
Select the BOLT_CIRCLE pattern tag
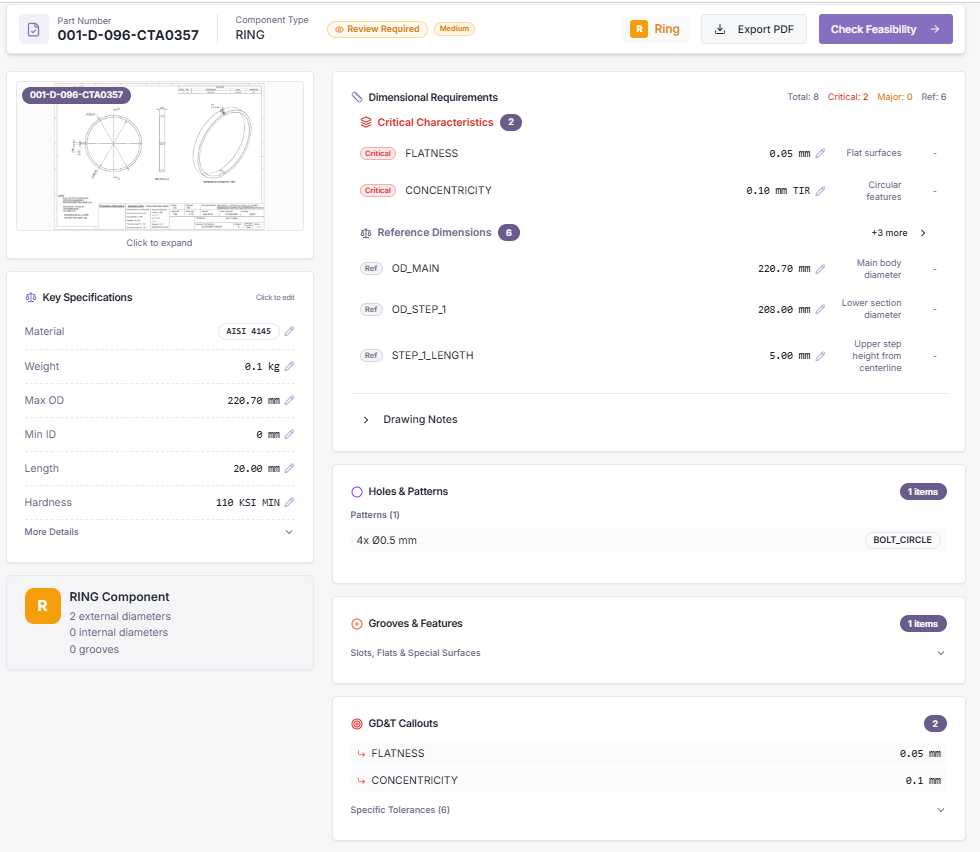pos(902,540)
